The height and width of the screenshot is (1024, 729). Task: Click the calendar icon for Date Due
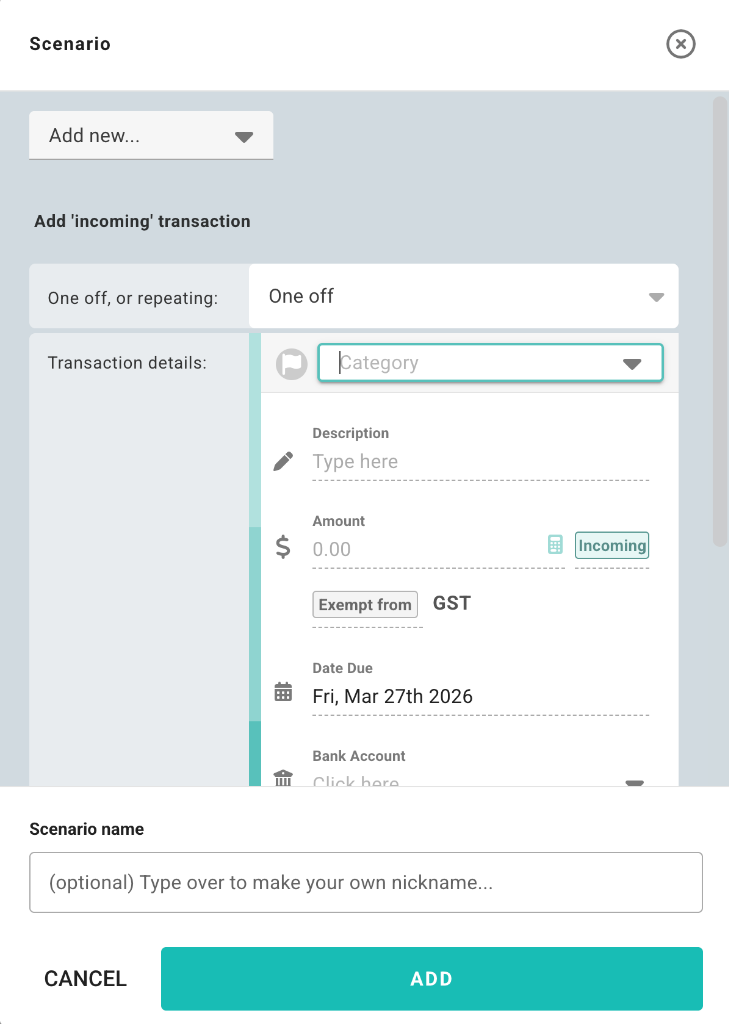click(x=283, y=692)
